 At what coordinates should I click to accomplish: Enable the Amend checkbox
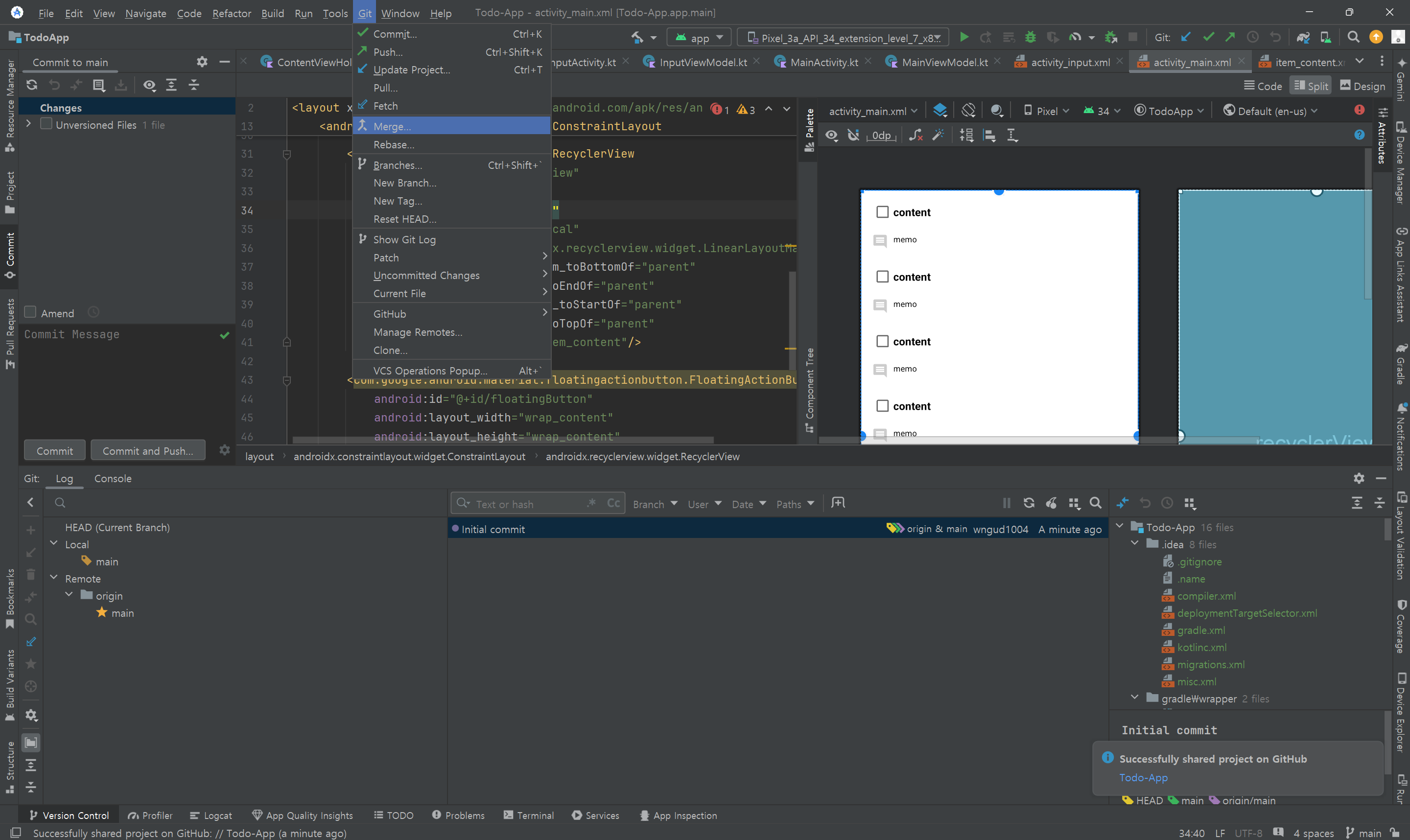(x=30, y=312)
